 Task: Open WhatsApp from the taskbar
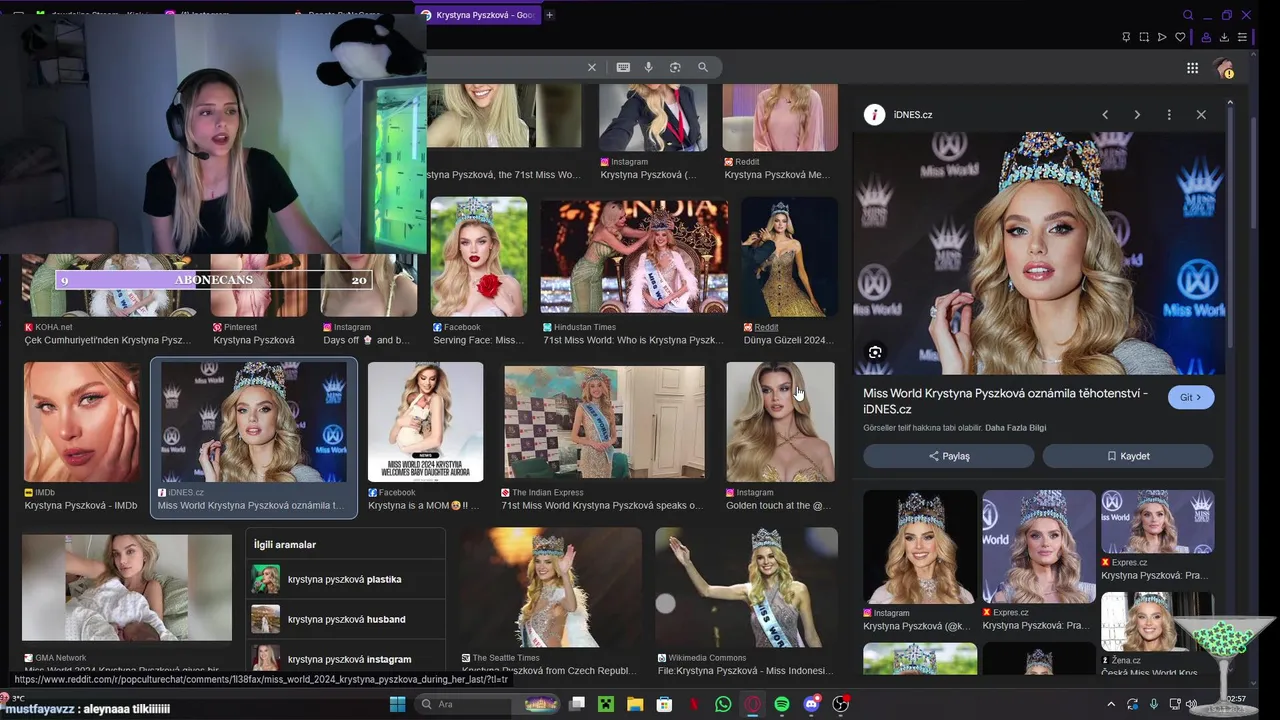[x=723, y=704]
